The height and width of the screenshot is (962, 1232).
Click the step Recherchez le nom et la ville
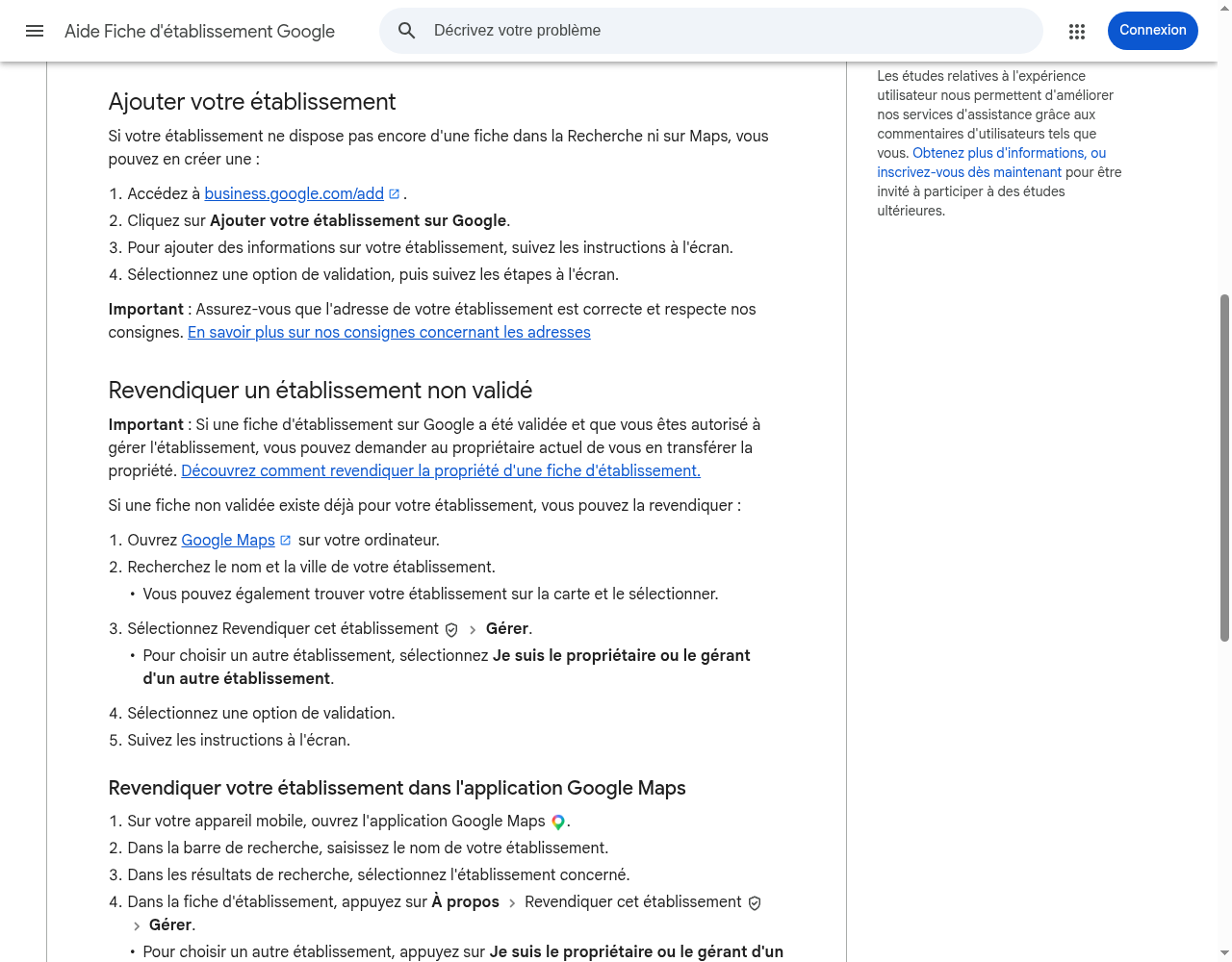point(312,568)
